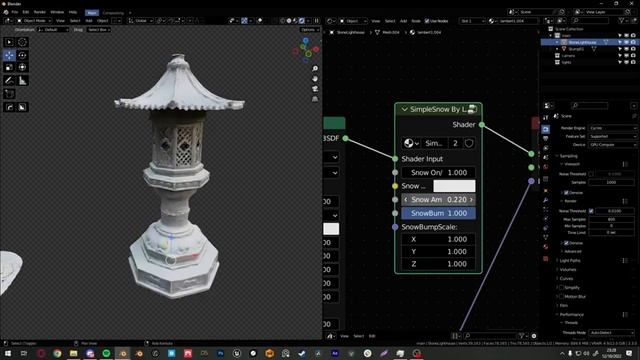
Task: Hide StoneLighthouse in viewport via eye icon
Action: point(626,42)
